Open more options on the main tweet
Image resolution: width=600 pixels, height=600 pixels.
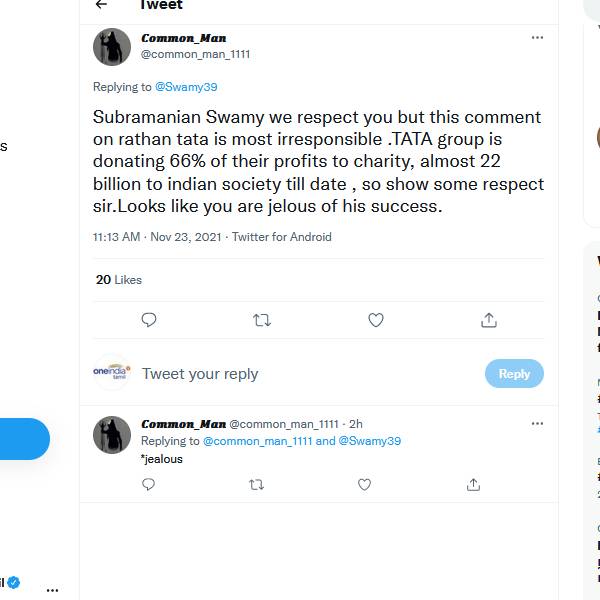[537, 38]
